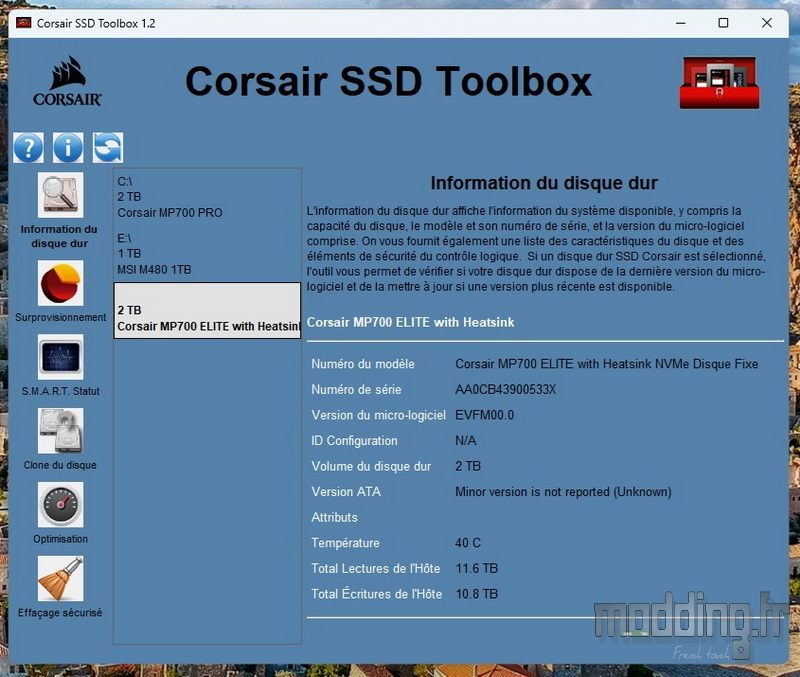Screen dimensions: 800x677
Task: Select the E:\ MSI M480 1TB drive
Action: pos(207,254)
